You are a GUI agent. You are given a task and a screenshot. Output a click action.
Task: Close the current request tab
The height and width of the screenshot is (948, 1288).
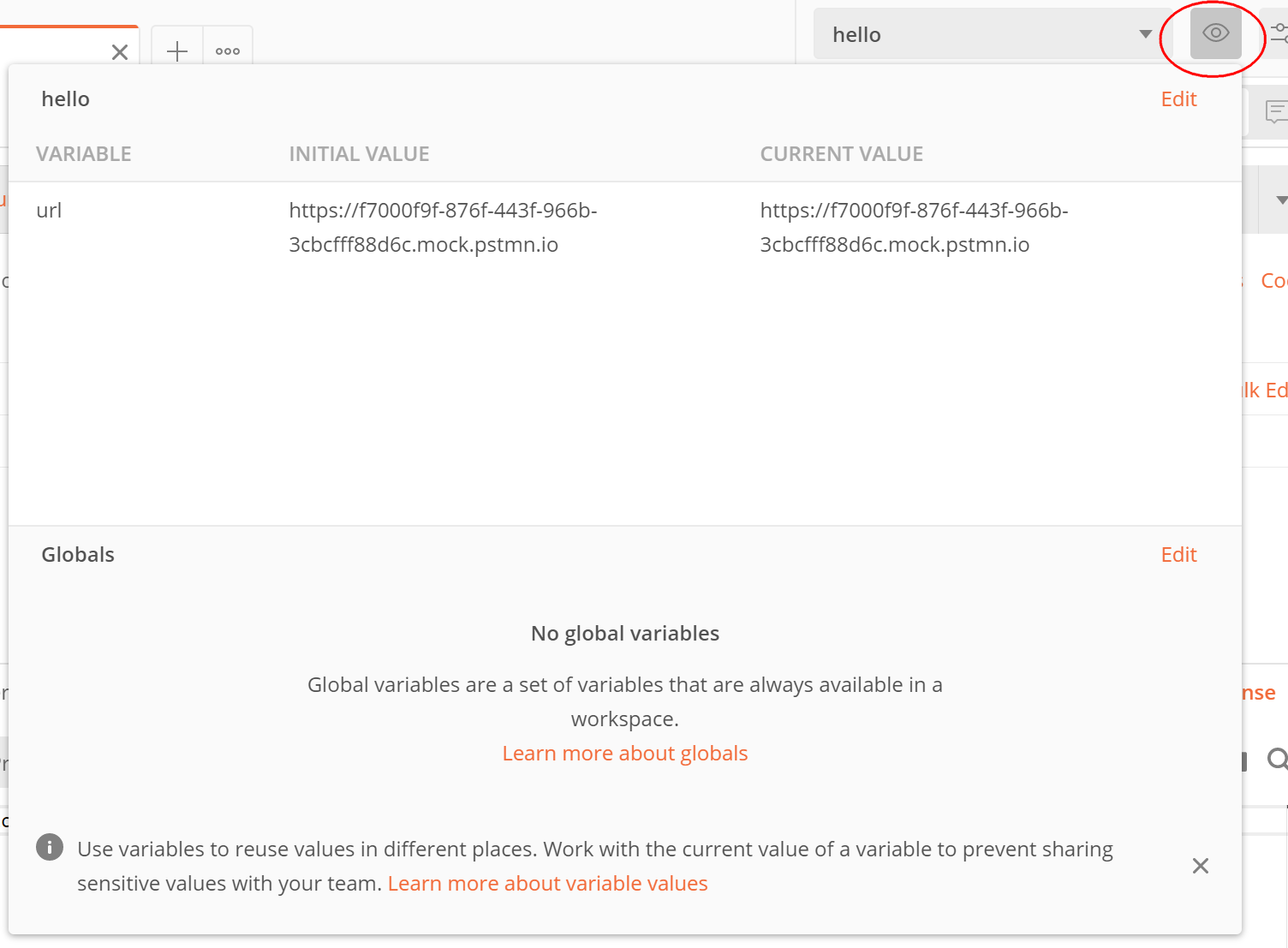point(120,52)
